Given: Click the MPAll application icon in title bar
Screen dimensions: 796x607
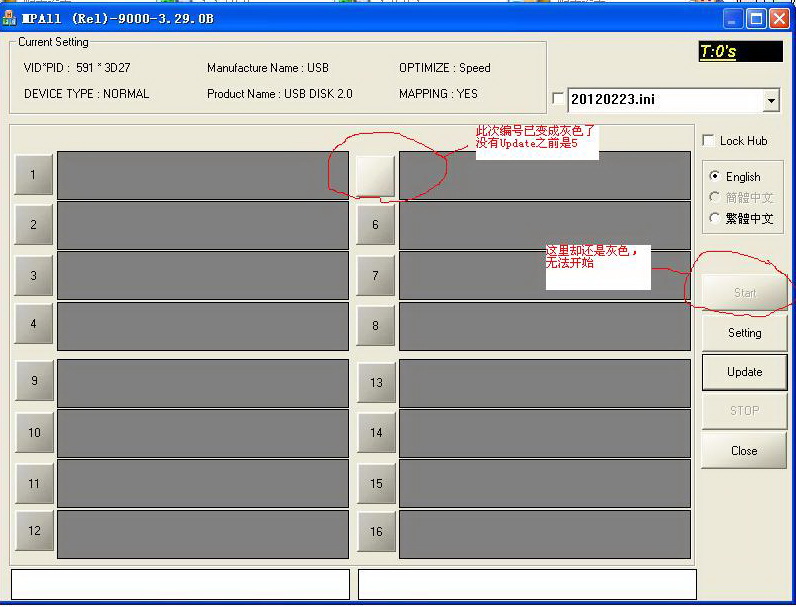Looking at the screenshot, I should click(10, 18).
